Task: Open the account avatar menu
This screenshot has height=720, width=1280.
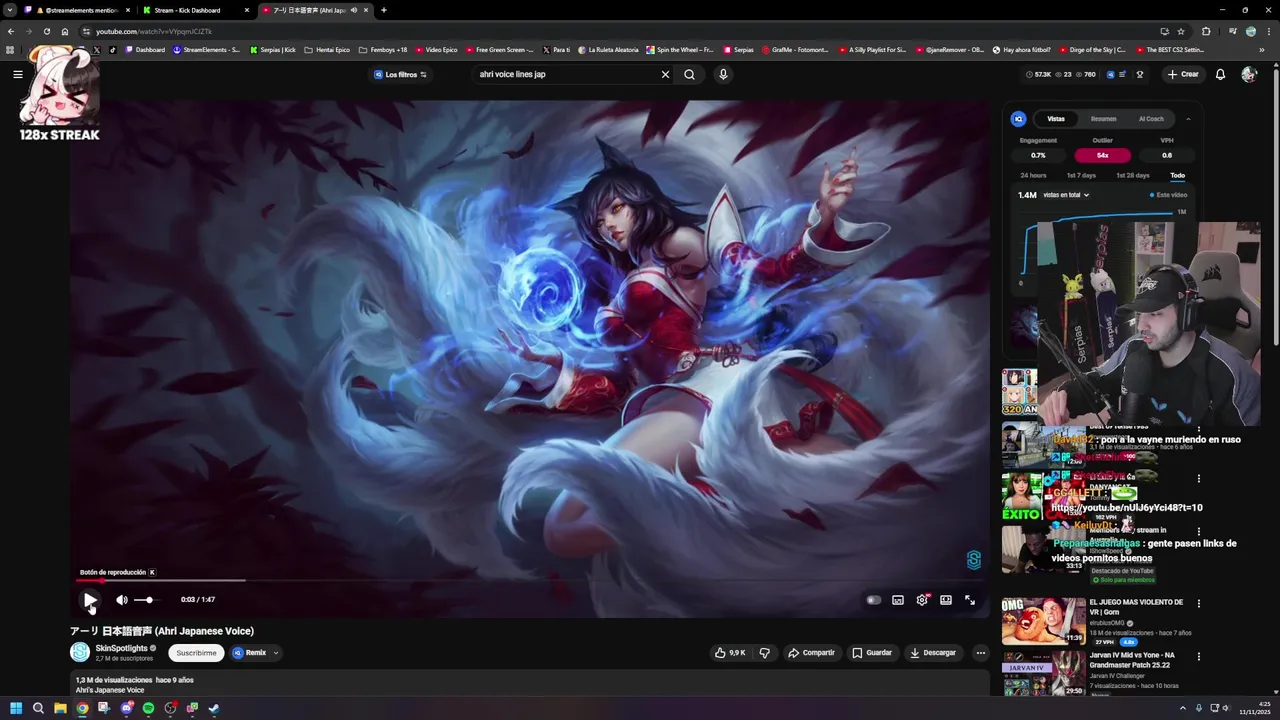Action: pyautogui.click(x=1249, y=74)
